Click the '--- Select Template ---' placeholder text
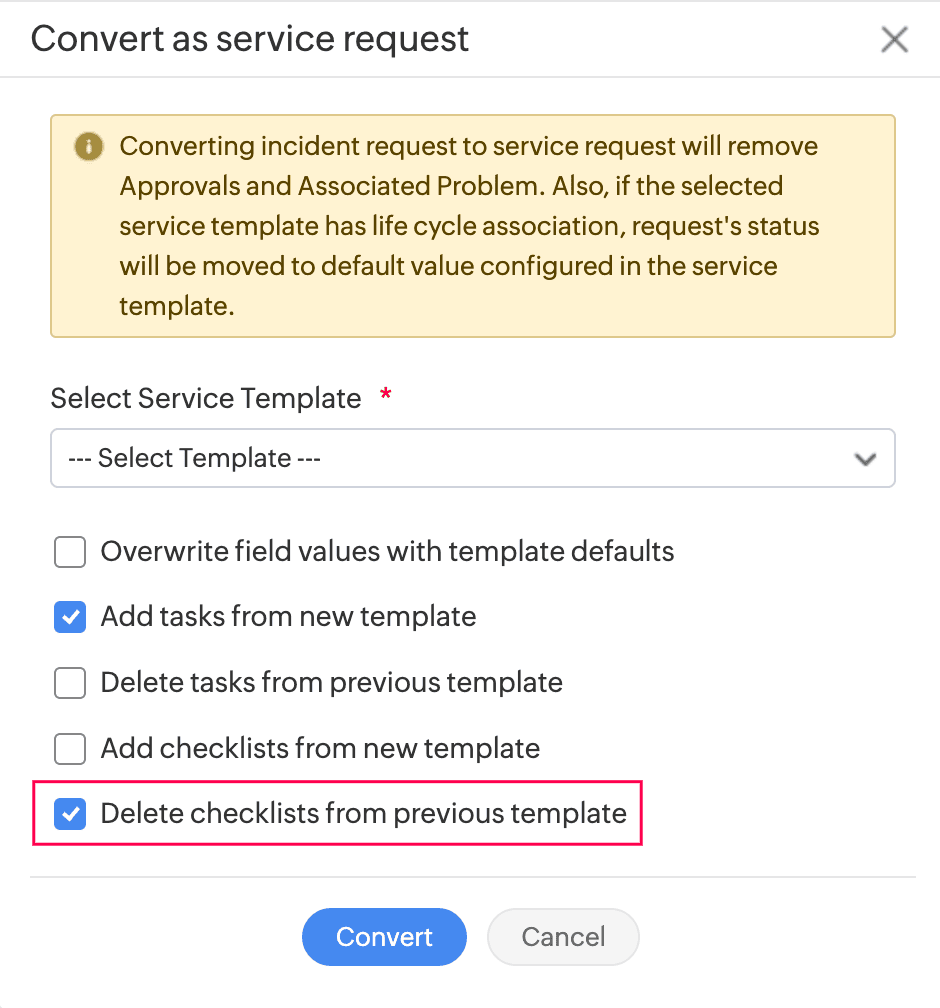Screen dimensions: 940x1008 tap(194, 458)
